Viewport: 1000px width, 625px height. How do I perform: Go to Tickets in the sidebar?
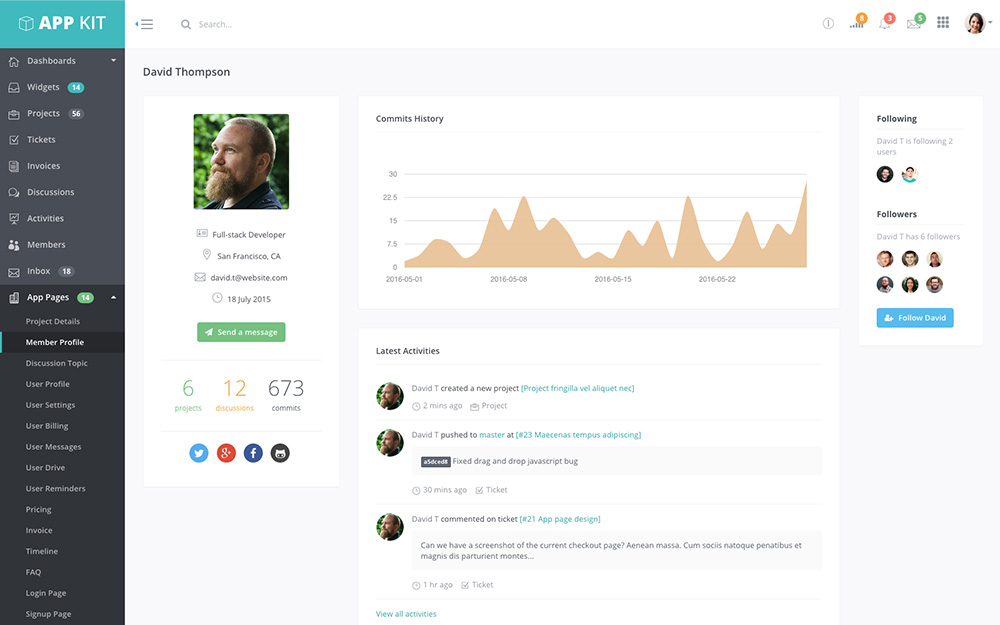tap(41, 140)
